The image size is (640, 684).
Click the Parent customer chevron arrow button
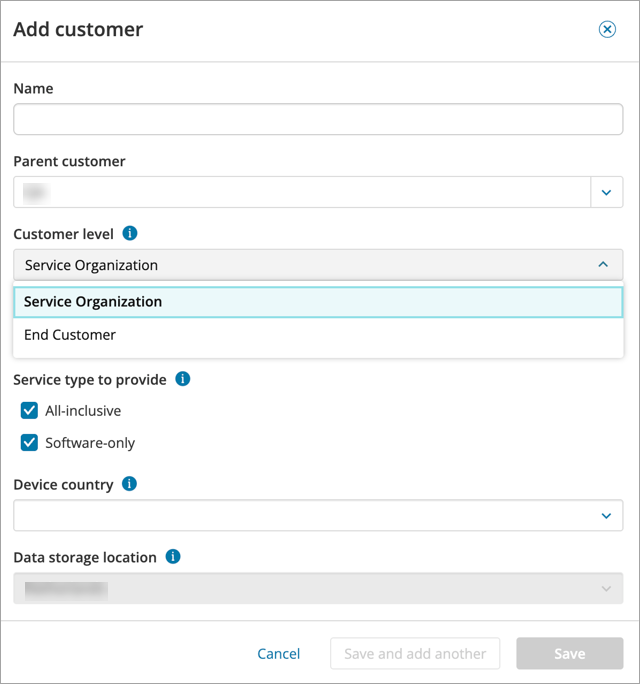(x=606, y=192)
